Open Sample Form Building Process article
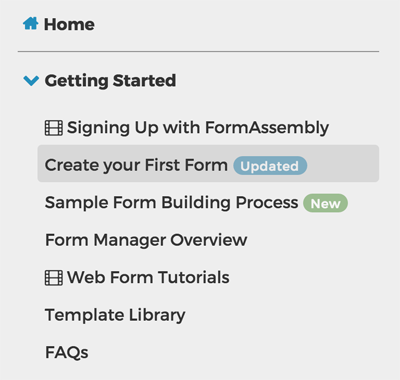Image resolution: width=400 pixels, height=380 pixels. coord(172,203)
